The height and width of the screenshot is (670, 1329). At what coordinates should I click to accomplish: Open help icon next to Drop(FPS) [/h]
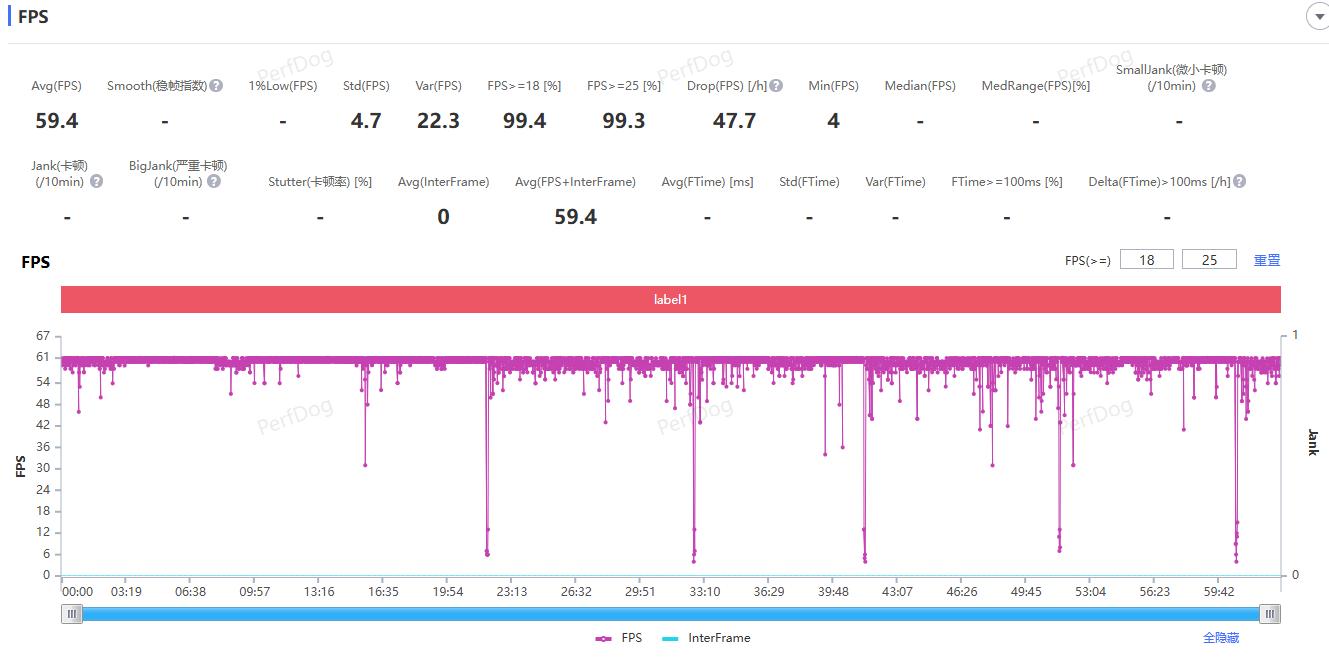point(776,86)
